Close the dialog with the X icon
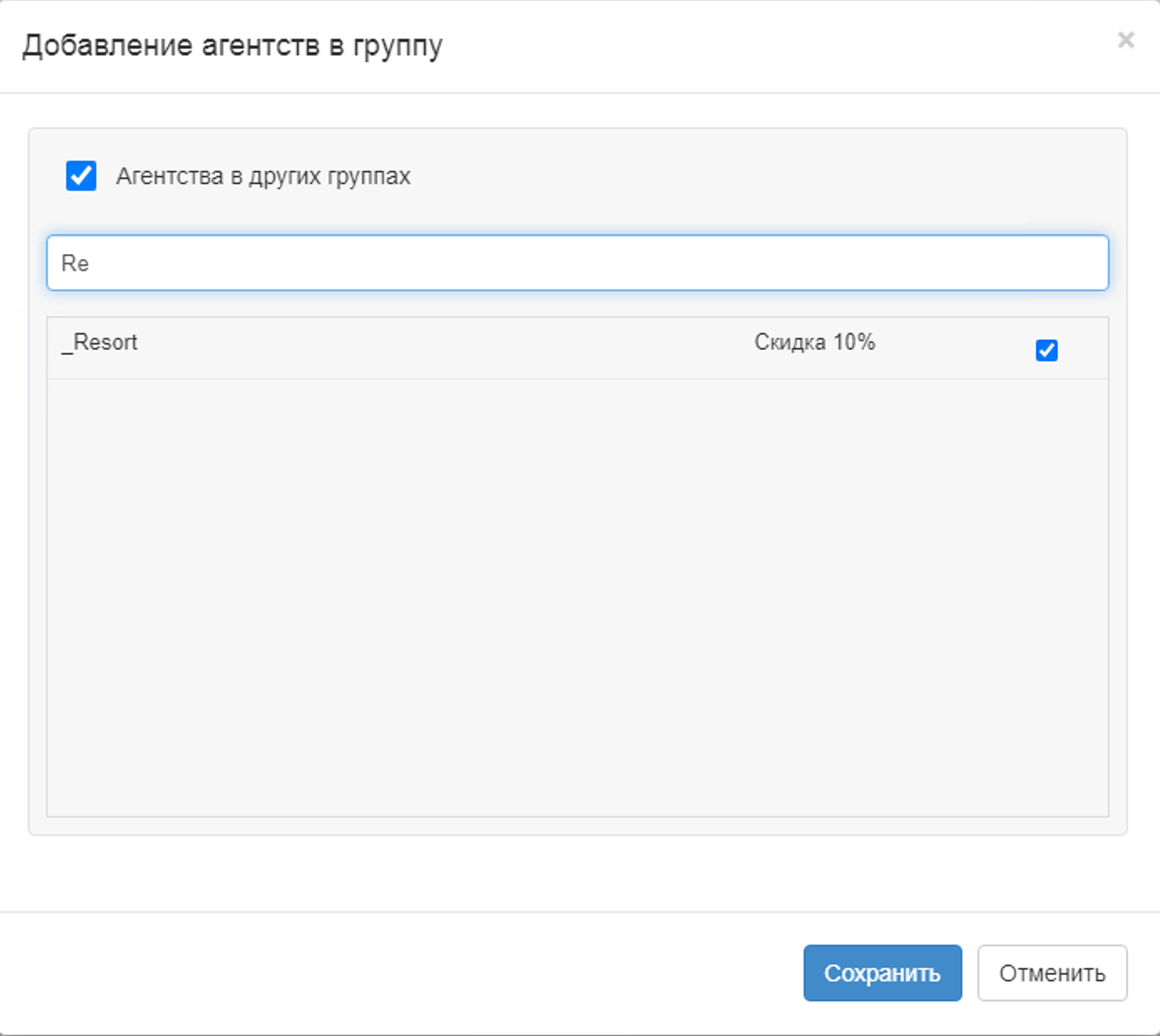Image resolution: width=1160 pixels, height=1036 pixels. click(x=1126, y=40)
